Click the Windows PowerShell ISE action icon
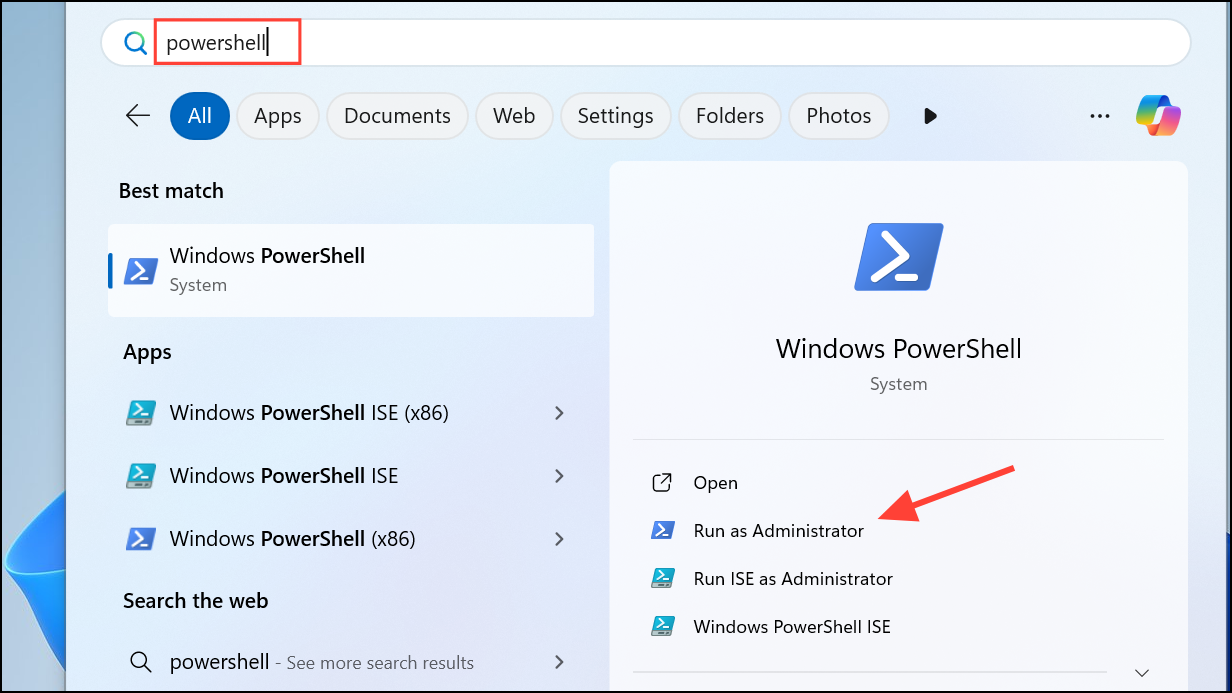The image size is (1232, 693). tap(662, 626)
